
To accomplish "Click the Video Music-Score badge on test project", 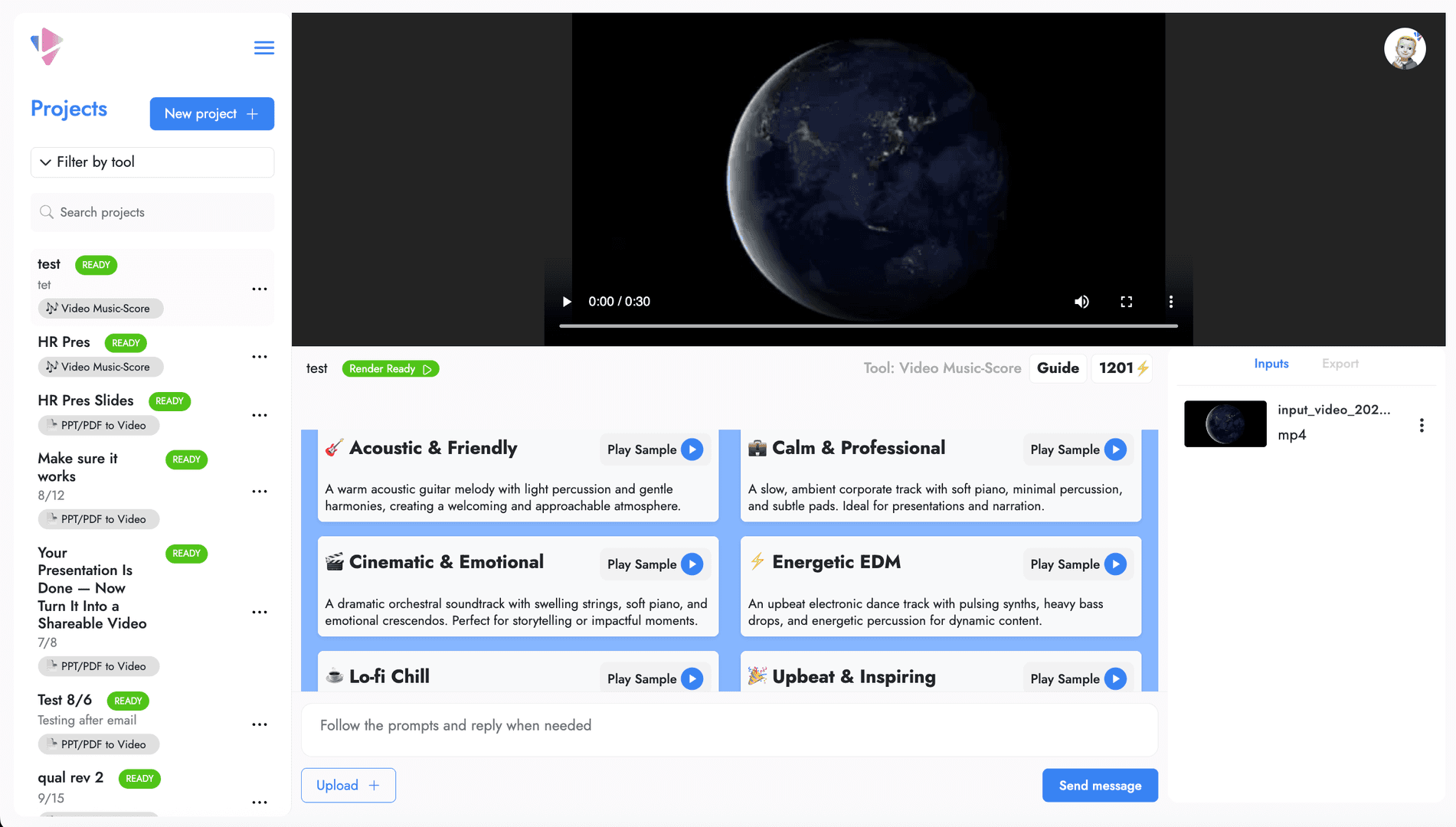I will pyautogui.click(x=100, y=308).
